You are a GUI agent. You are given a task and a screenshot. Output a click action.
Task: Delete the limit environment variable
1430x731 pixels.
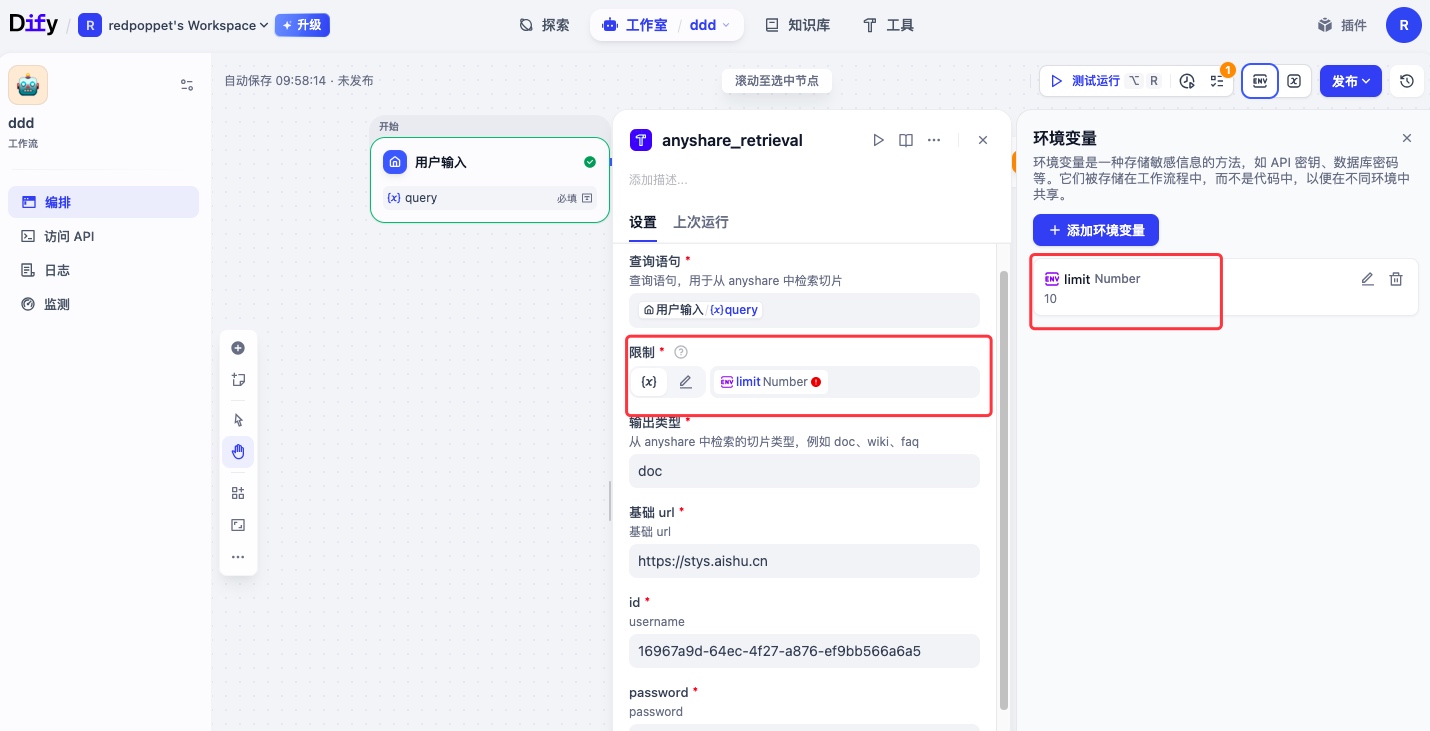tap(1396, 279)
